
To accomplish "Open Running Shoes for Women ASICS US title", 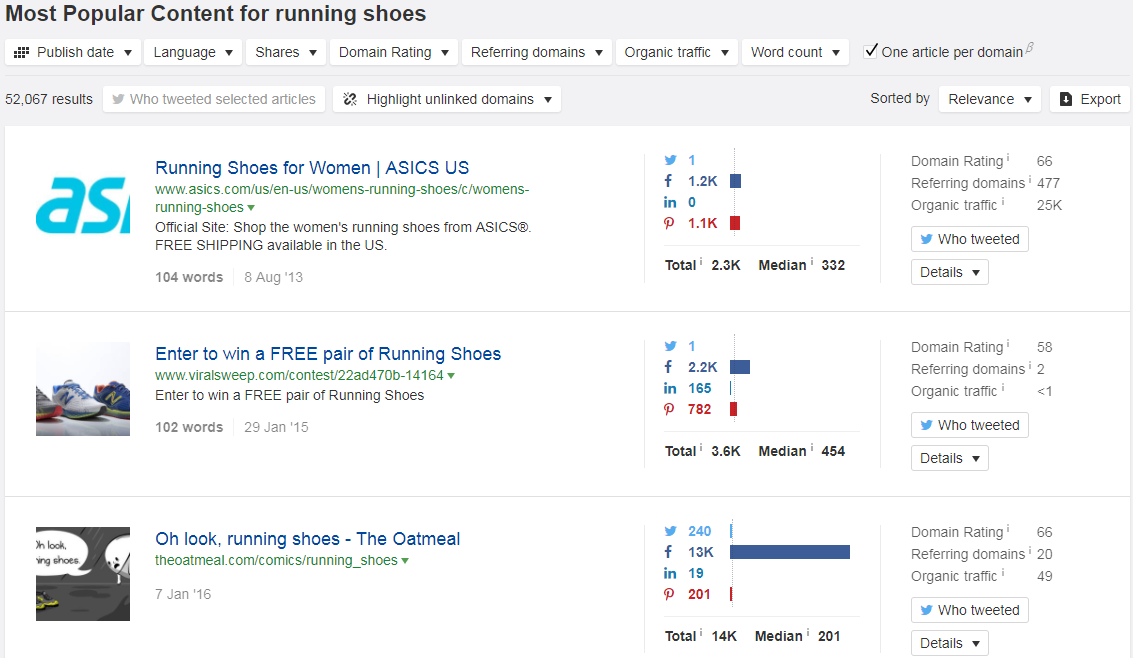I will (x=312, y=168).
